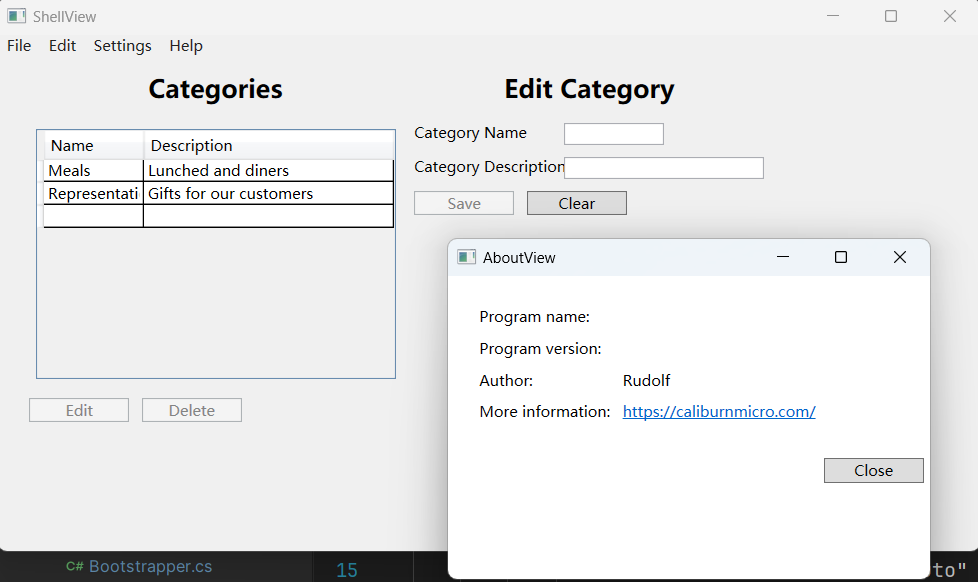
Task: Maximize the AboutView dialog
Action: [x=841, y=257]
